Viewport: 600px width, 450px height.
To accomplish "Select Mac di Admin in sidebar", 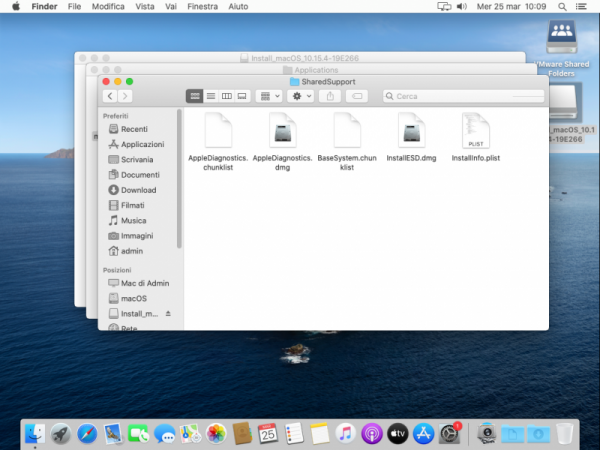I will point(139,283).
